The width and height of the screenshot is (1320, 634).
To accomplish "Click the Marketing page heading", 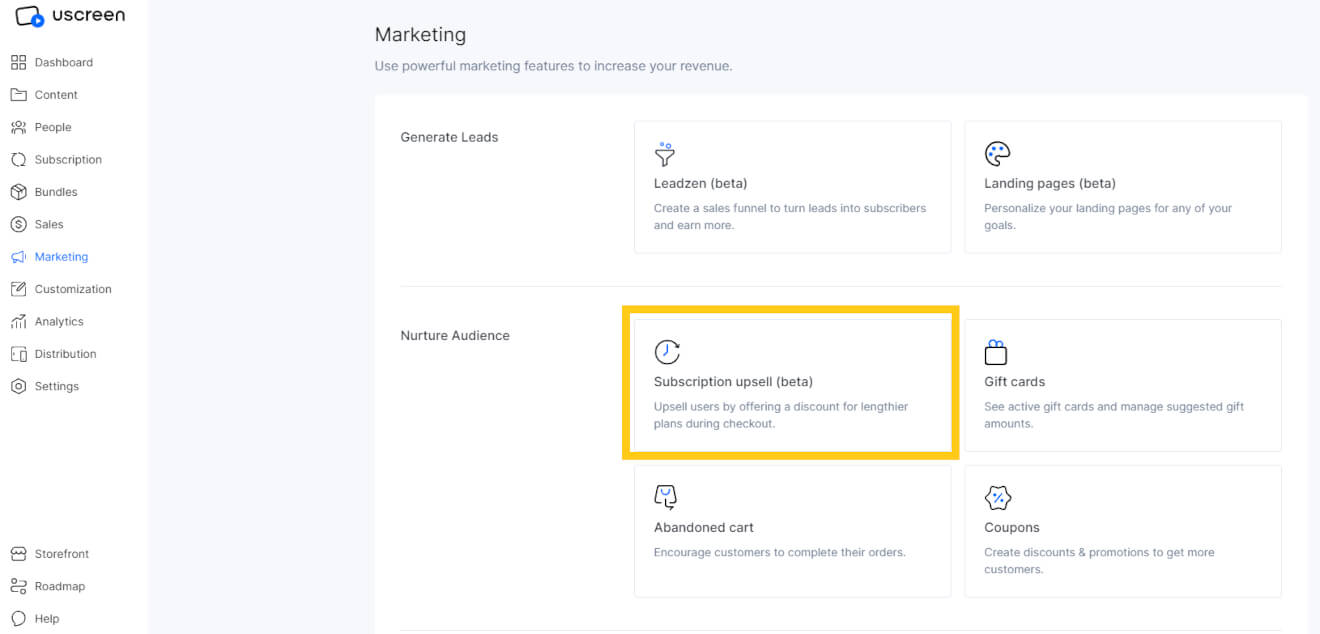I will point(420,34).
